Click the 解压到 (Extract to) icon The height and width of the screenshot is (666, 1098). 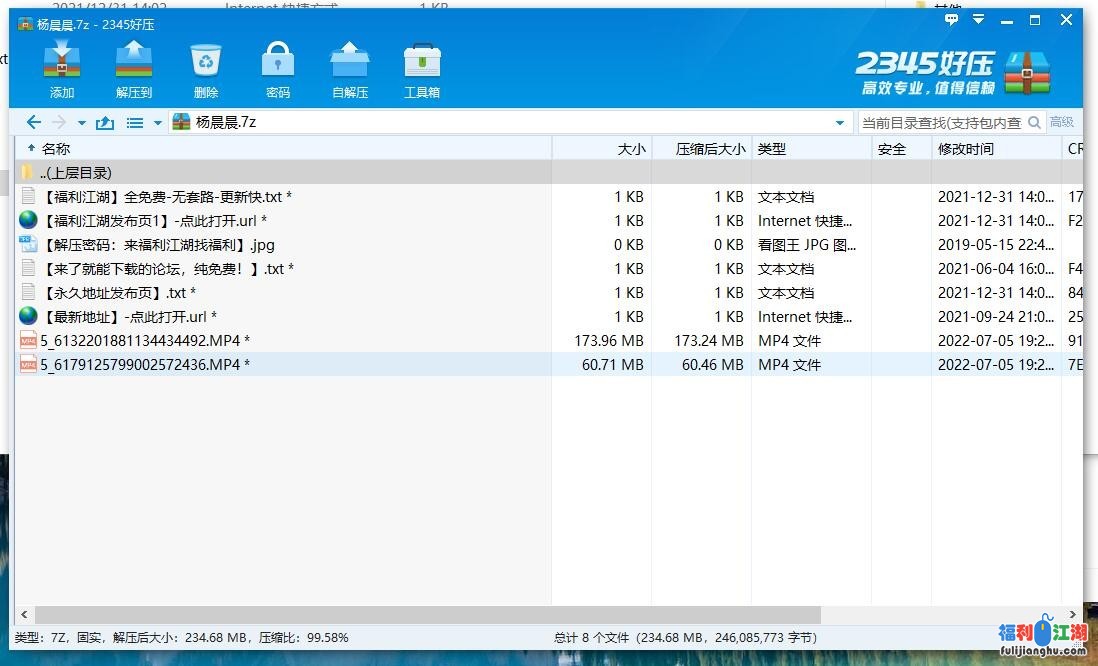click(x=133, y=69)
